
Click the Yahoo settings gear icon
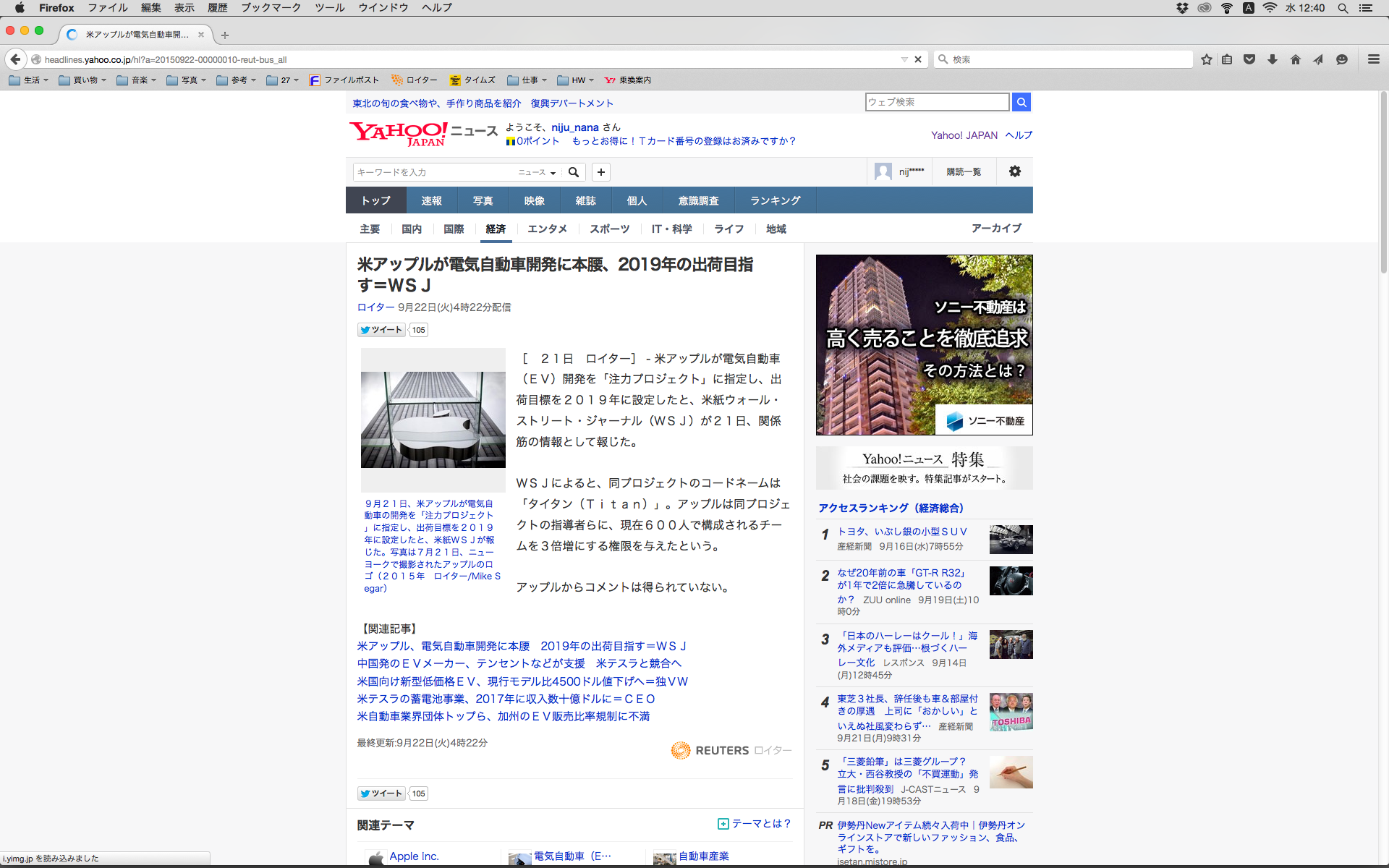point(1014,171)
